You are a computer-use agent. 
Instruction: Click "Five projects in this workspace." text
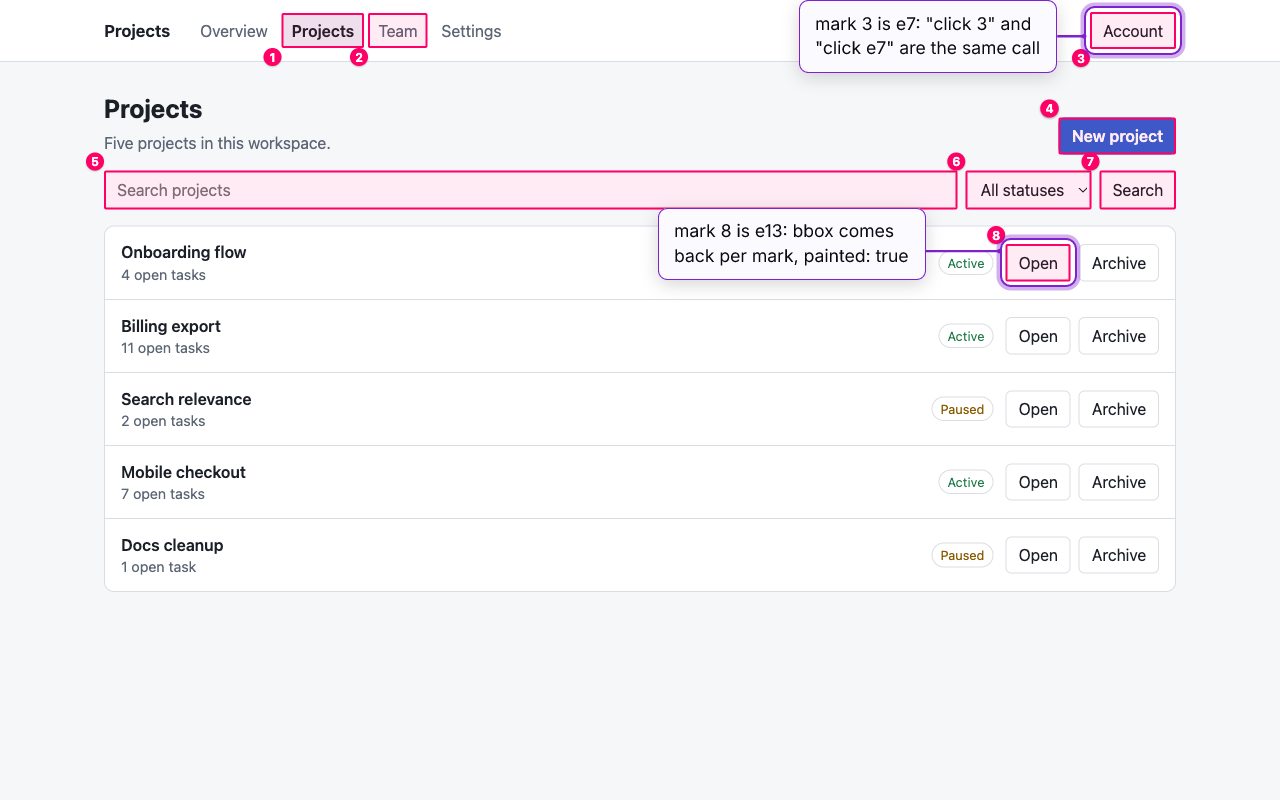pyautogui.click(x=217, y=143)
